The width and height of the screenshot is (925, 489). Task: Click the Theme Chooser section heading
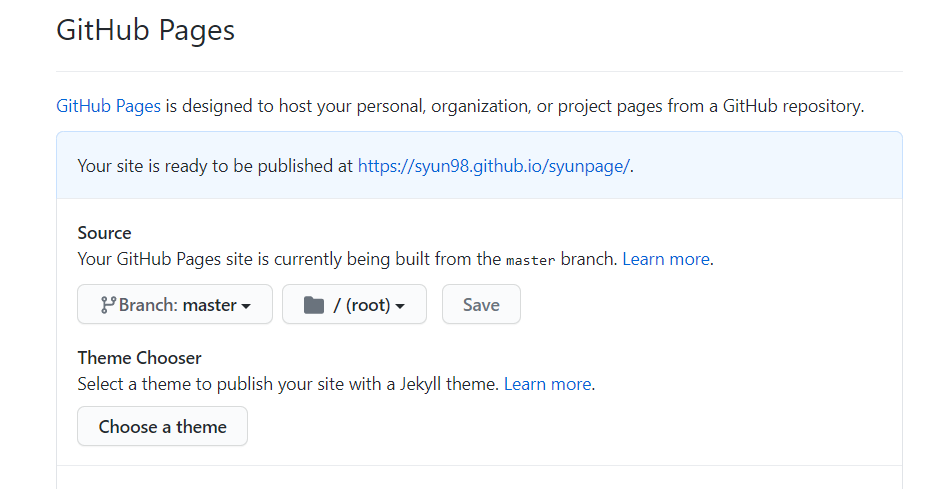coord(139,357)
